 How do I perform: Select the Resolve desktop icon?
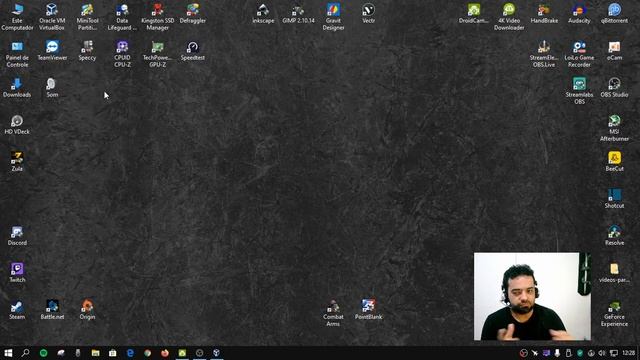pos(614,236)
